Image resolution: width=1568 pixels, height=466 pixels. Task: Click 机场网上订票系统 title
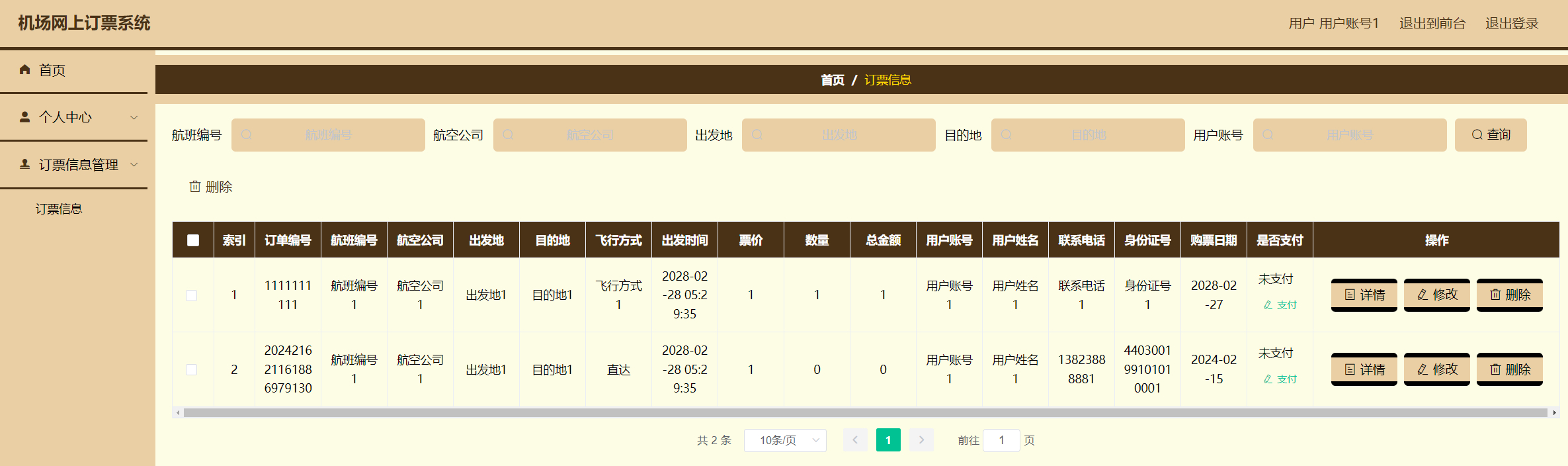point(84,23)
